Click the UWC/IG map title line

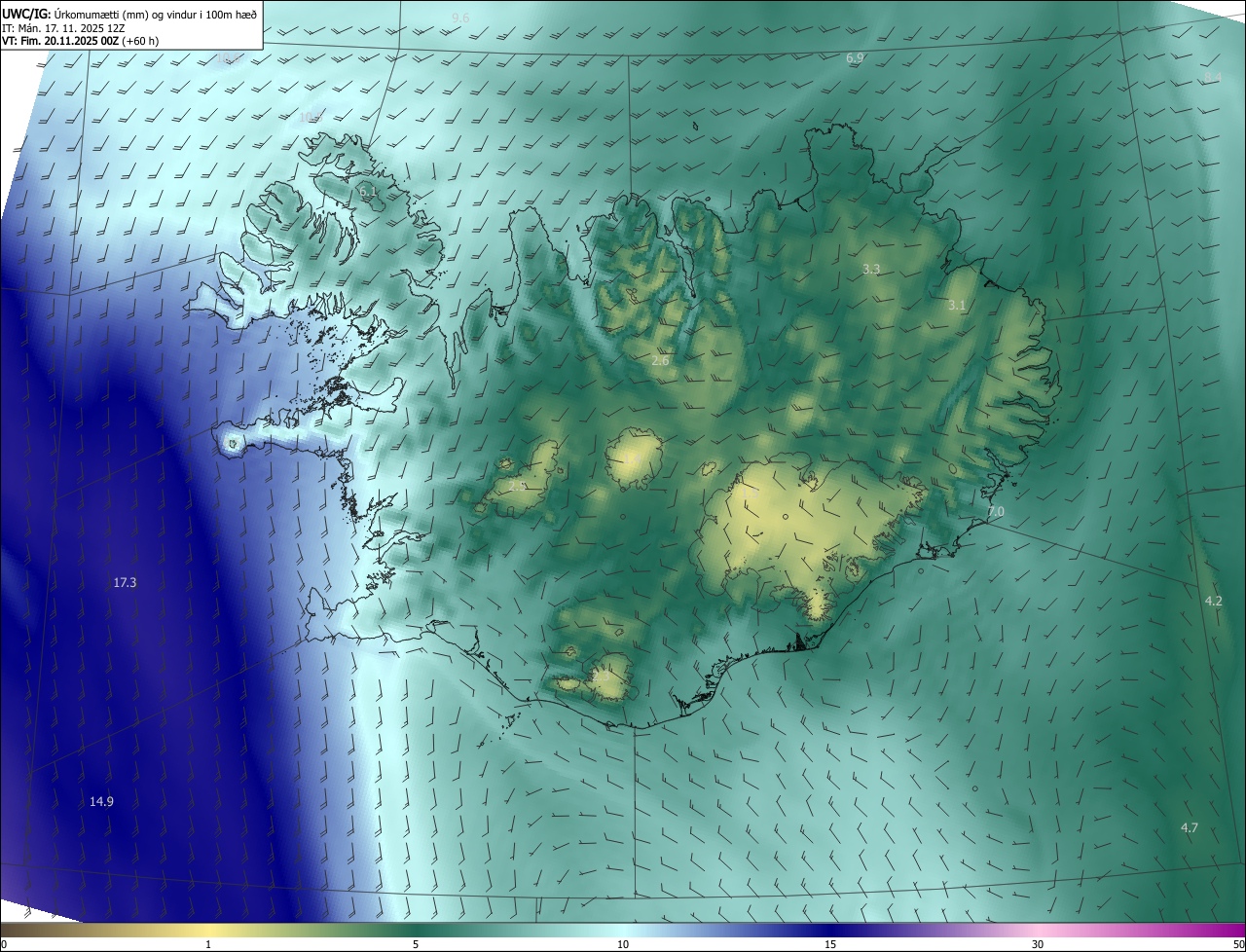click(x=129, y=15)
